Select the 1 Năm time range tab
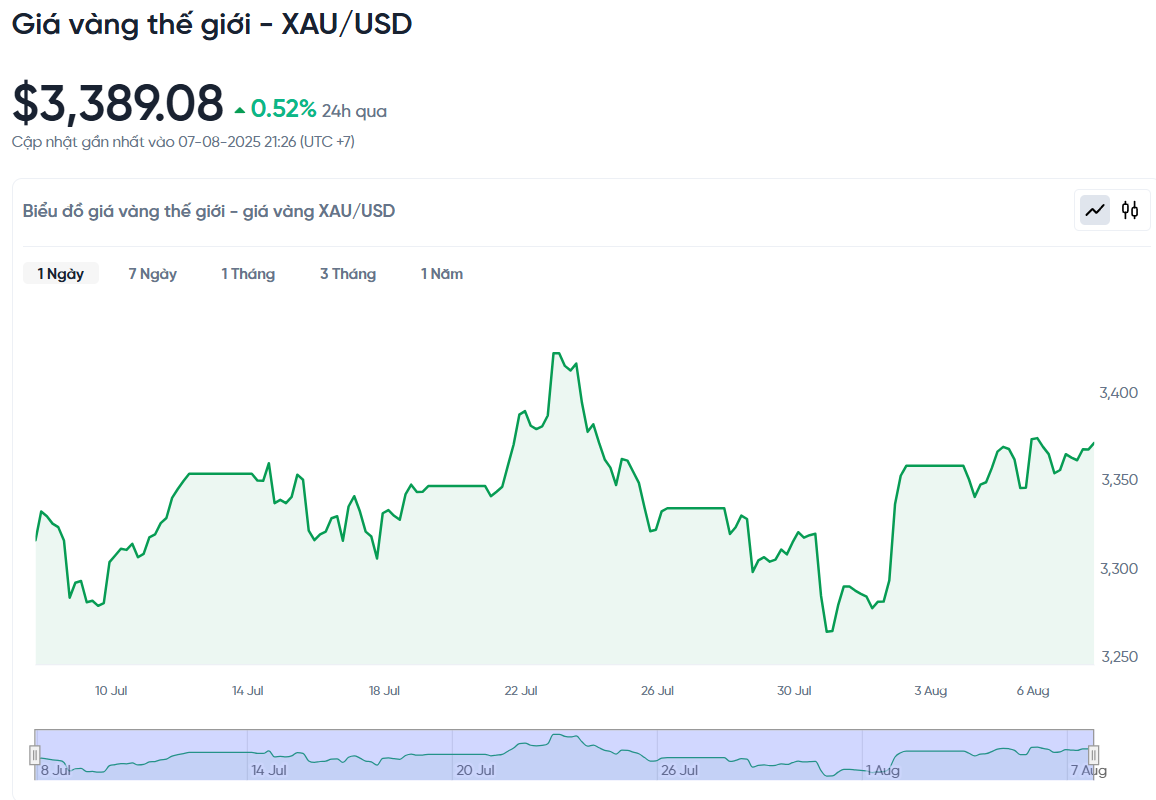Image resolution: width=1156 pixels, height=800 pixels. click(442, 274)
